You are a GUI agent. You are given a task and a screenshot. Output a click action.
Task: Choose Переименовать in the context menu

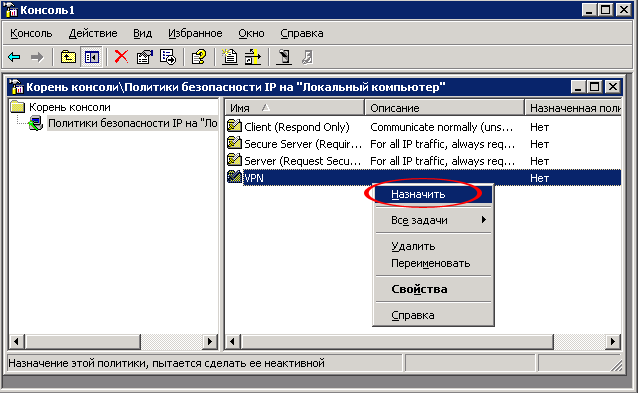tap(433, 263)
